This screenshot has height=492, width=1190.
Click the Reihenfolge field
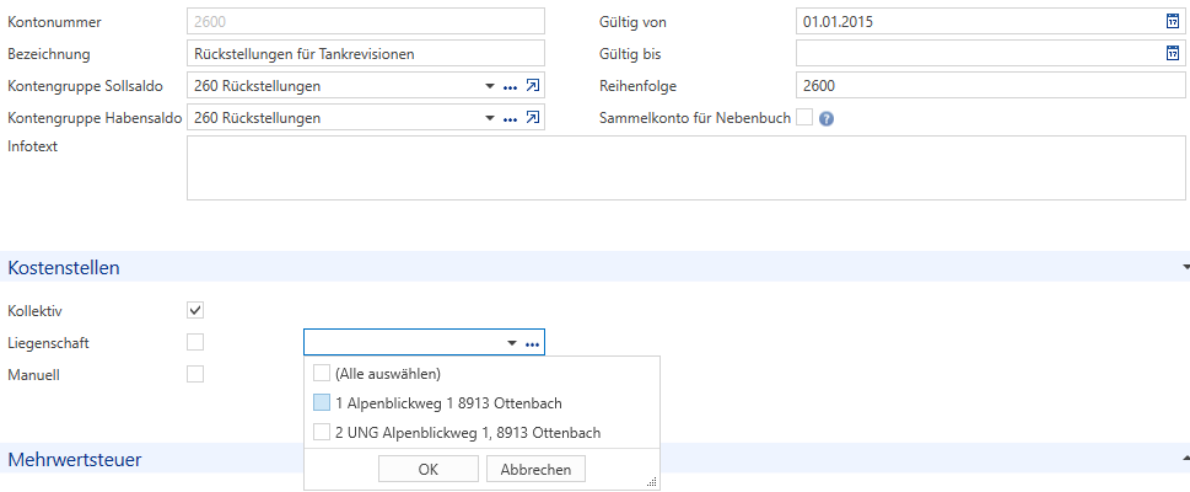click(990, 86)
